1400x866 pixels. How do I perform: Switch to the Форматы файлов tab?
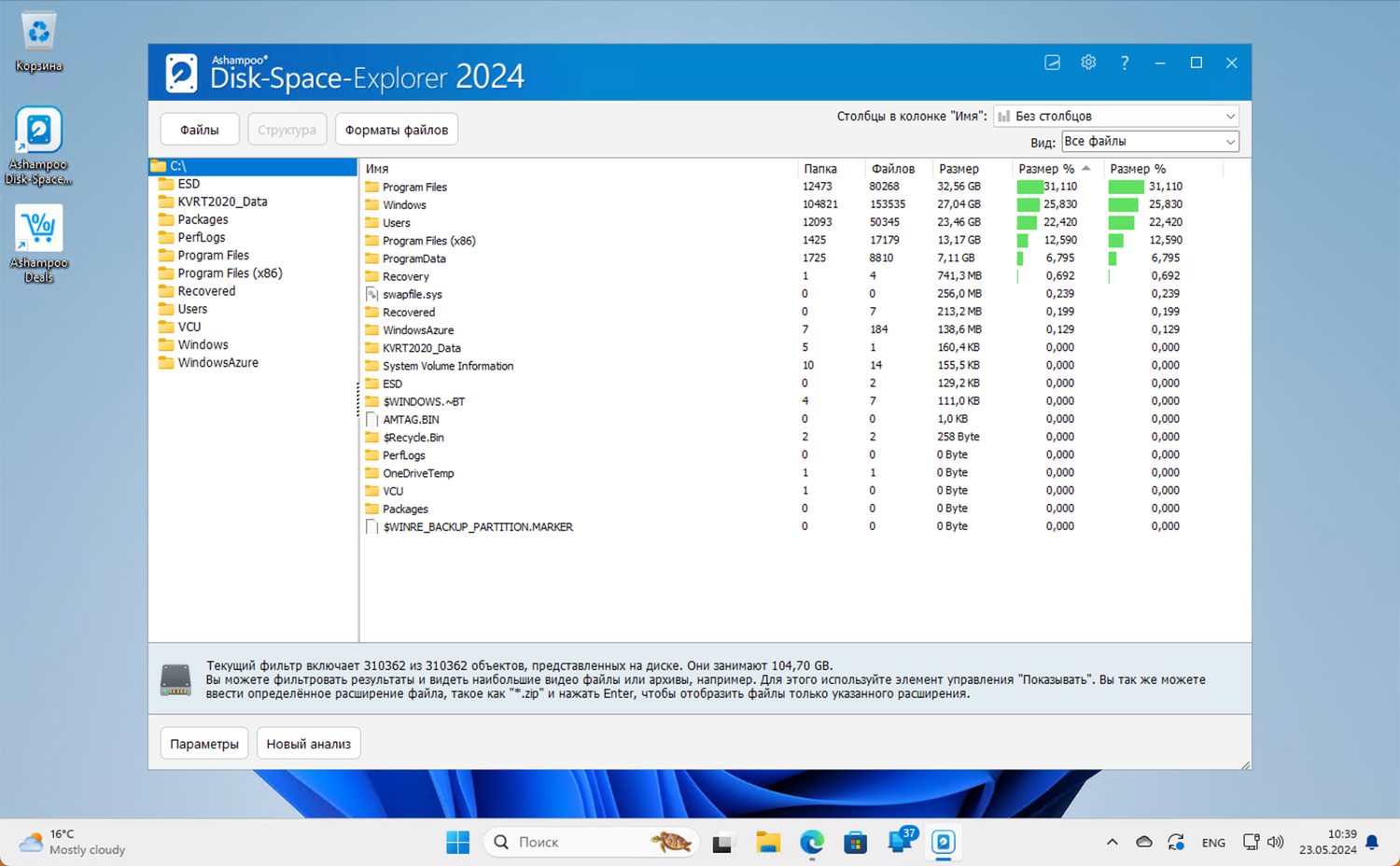pyautogui.click(x=397, y=130)
